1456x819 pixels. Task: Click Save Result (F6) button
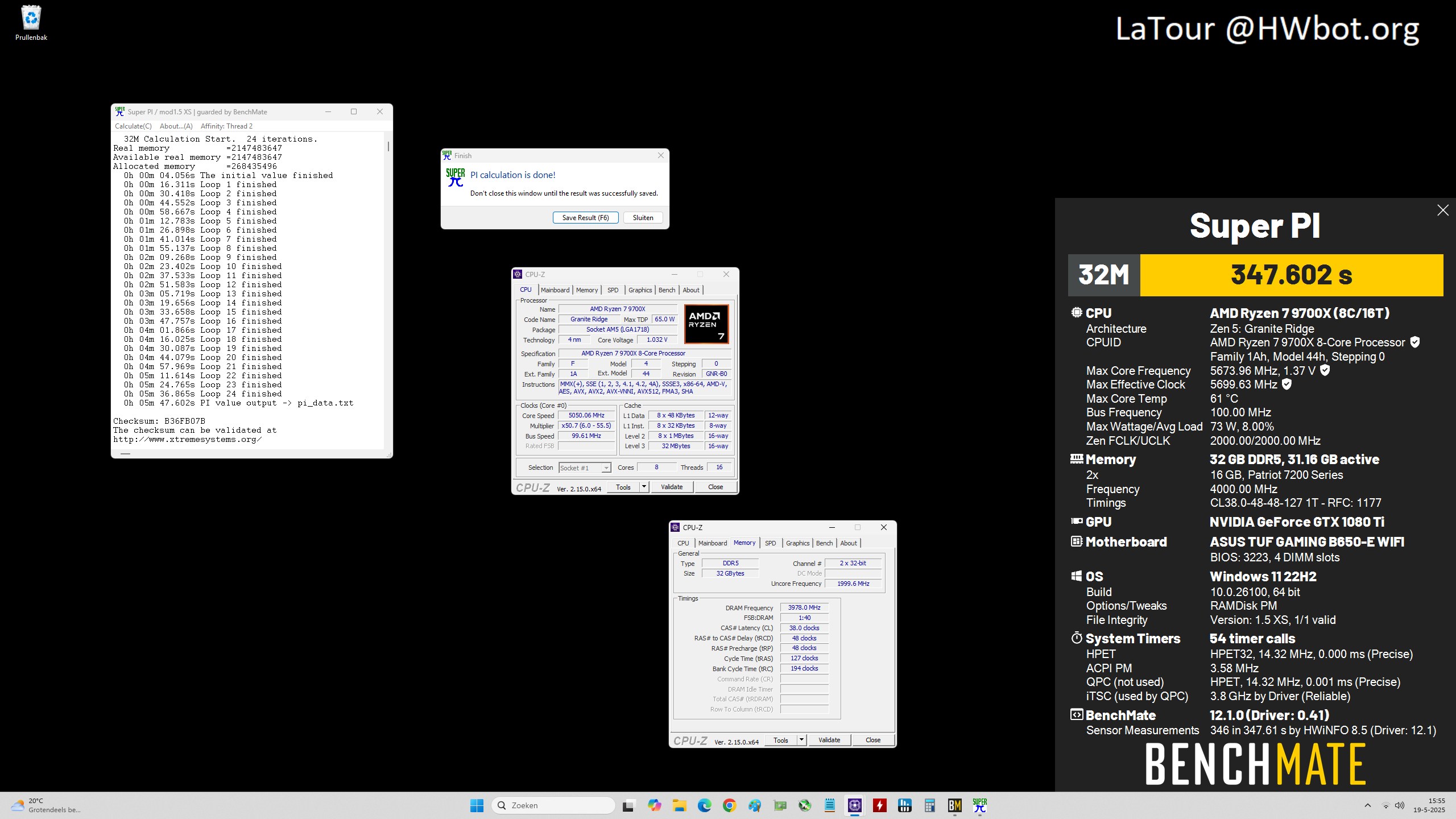585,217
